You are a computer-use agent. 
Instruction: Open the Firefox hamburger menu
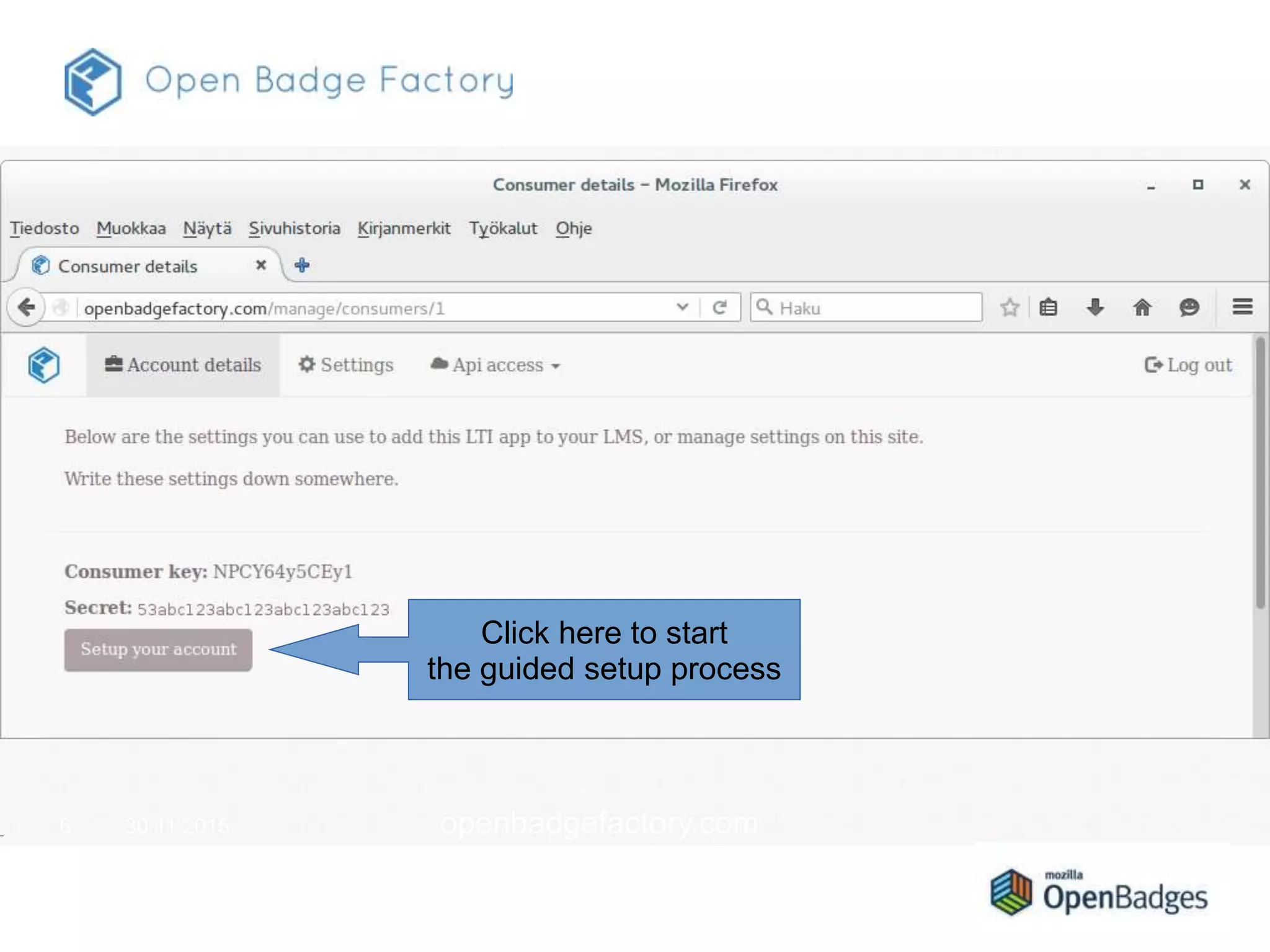click(x=1242, y=307)
